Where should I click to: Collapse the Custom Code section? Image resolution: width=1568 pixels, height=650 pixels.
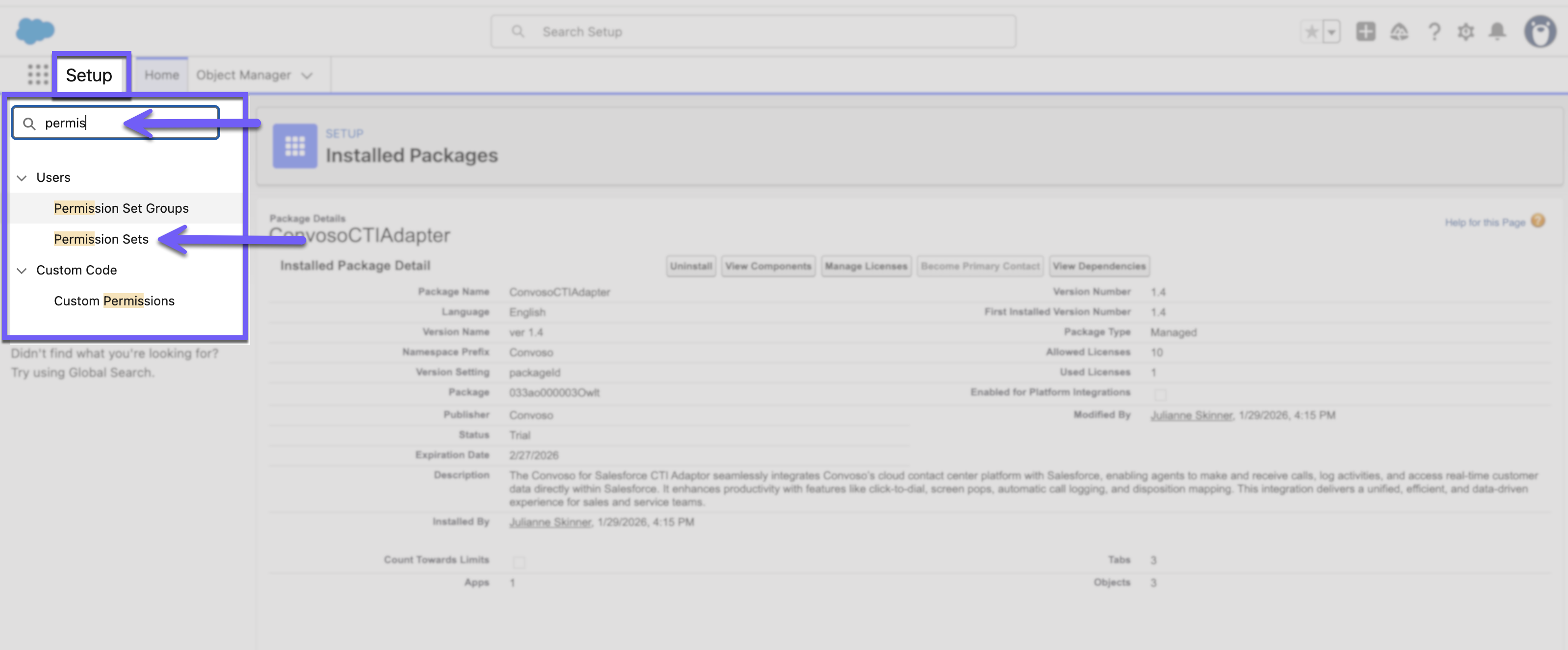click(22, 270)
